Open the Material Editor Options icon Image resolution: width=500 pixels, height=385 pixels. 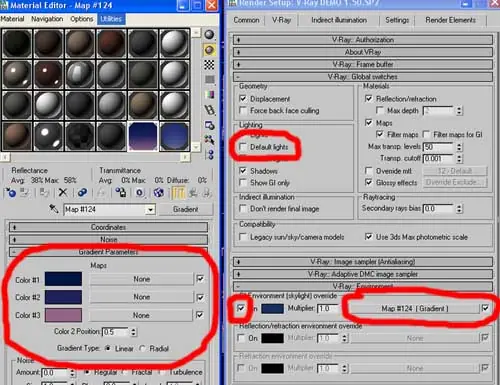[x=209, y=125]
